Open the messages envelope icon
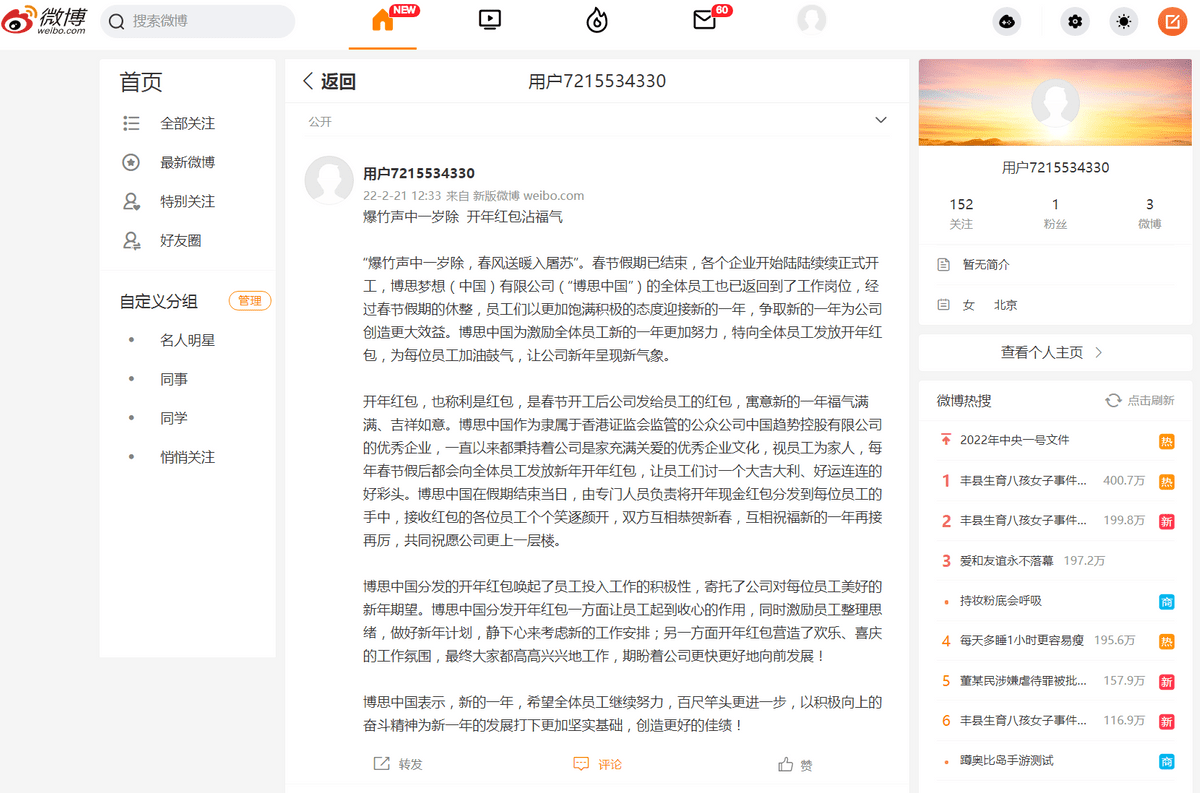1200x793 pixels. coord(704,20)
